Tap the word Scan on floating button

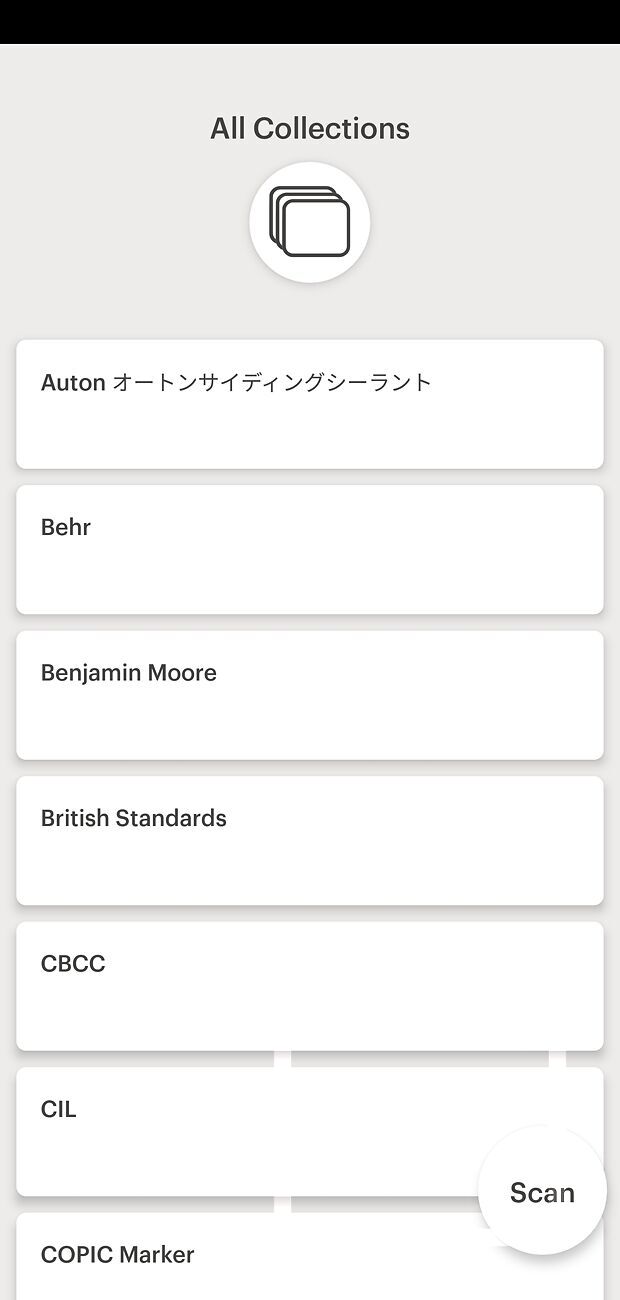tap(542, 1192)
